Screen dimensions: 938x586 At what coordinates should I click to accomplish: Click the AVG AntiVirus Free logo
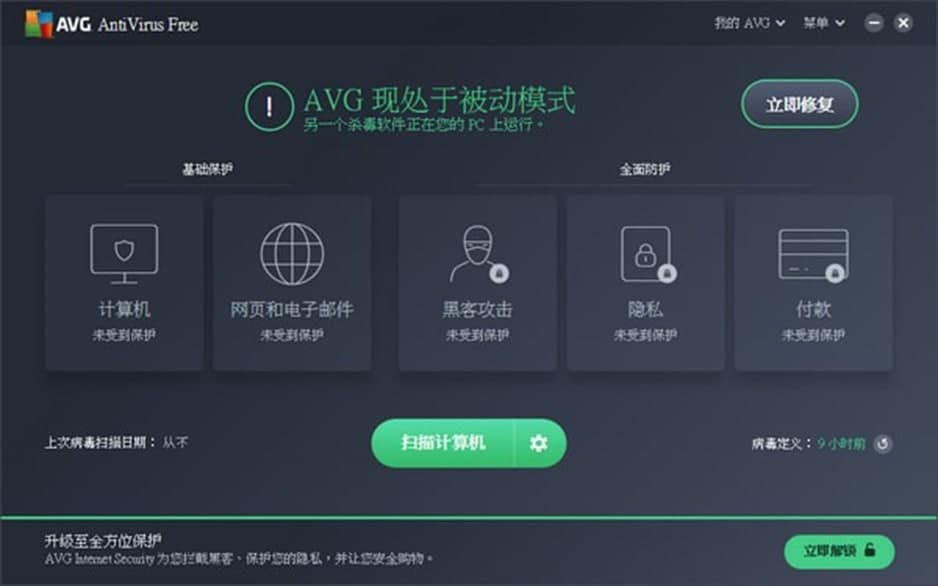click(x=111, y=24)
